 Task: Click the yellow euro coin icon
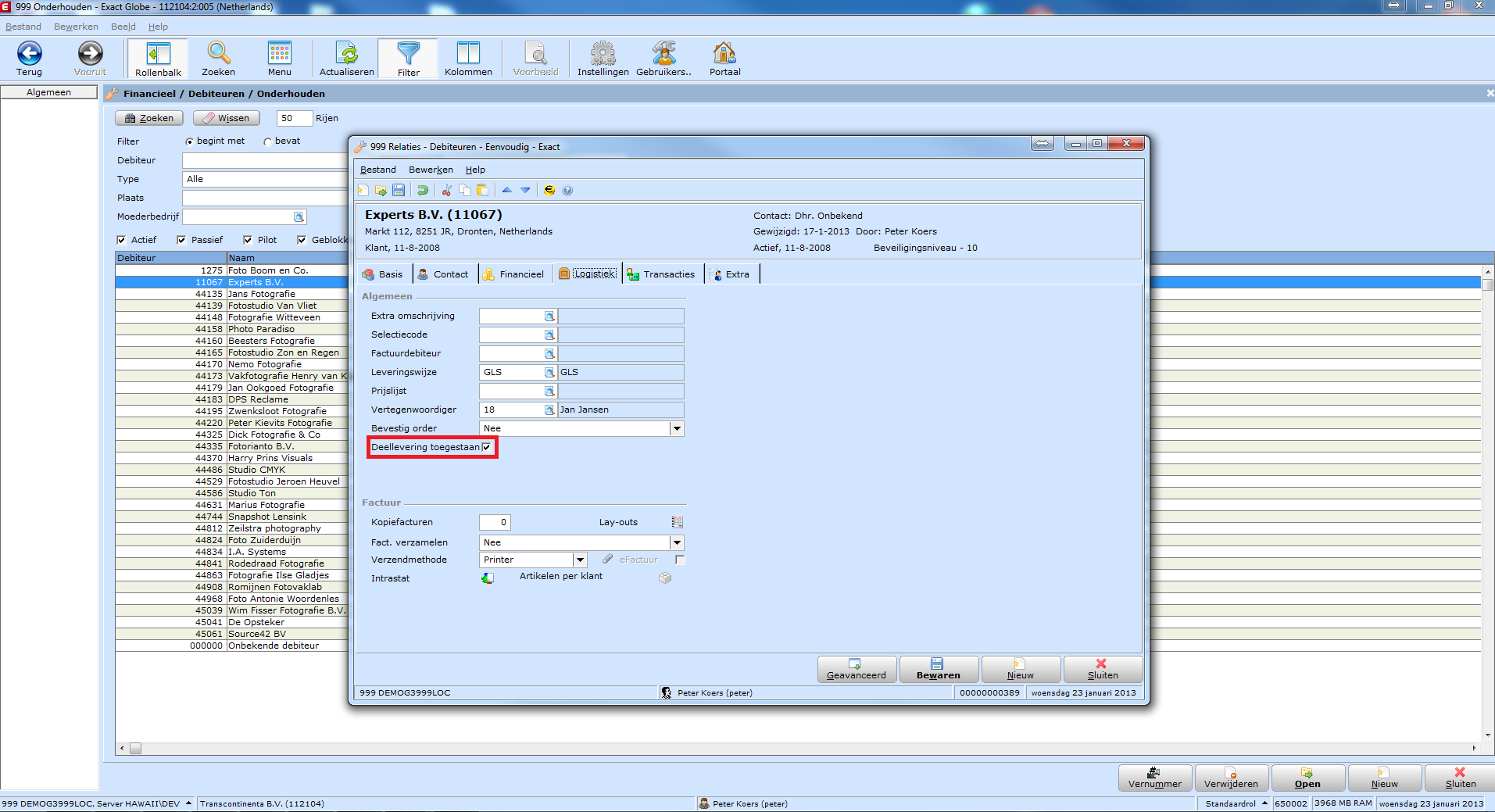549,190
